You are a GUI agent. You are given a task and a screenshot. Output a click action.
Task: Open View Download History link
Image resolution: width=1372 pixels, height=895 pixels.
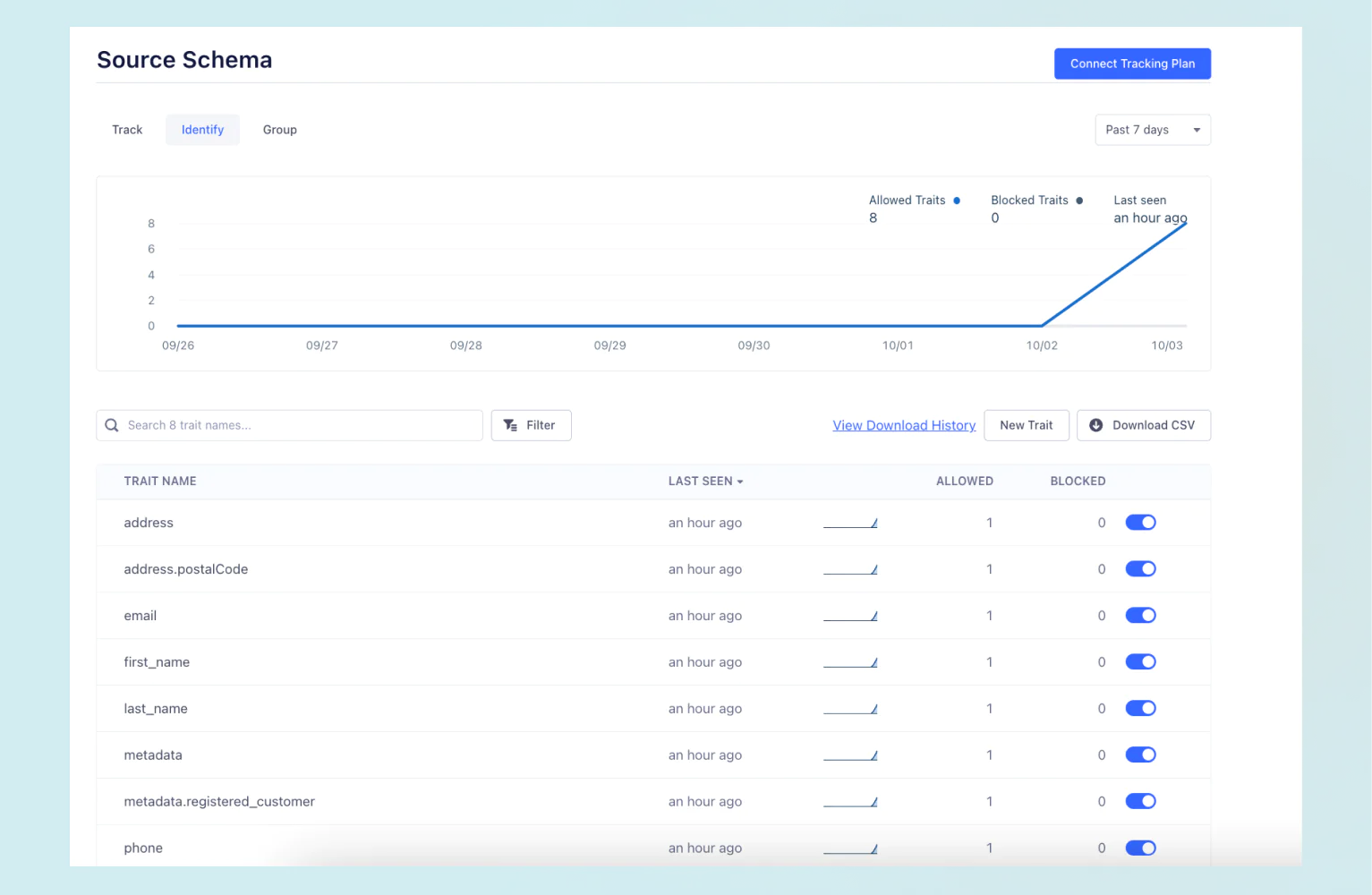[x=904, y=425]
